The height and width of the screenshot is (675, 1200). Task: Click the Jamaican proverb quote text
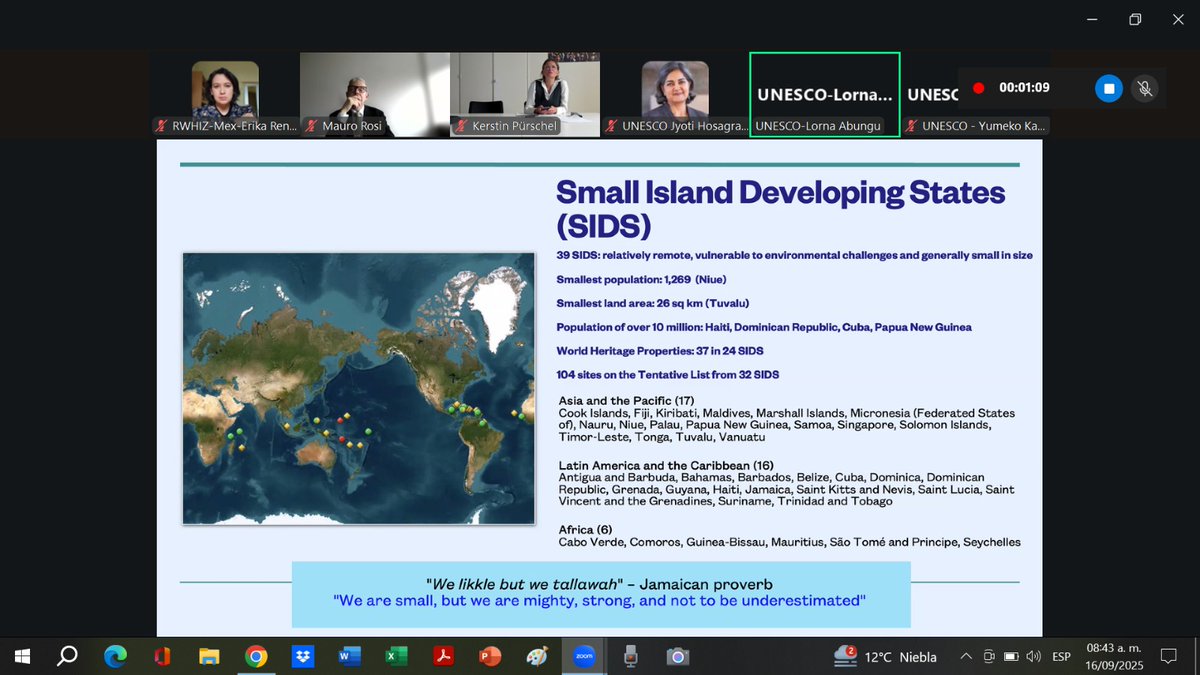[599, 584]
